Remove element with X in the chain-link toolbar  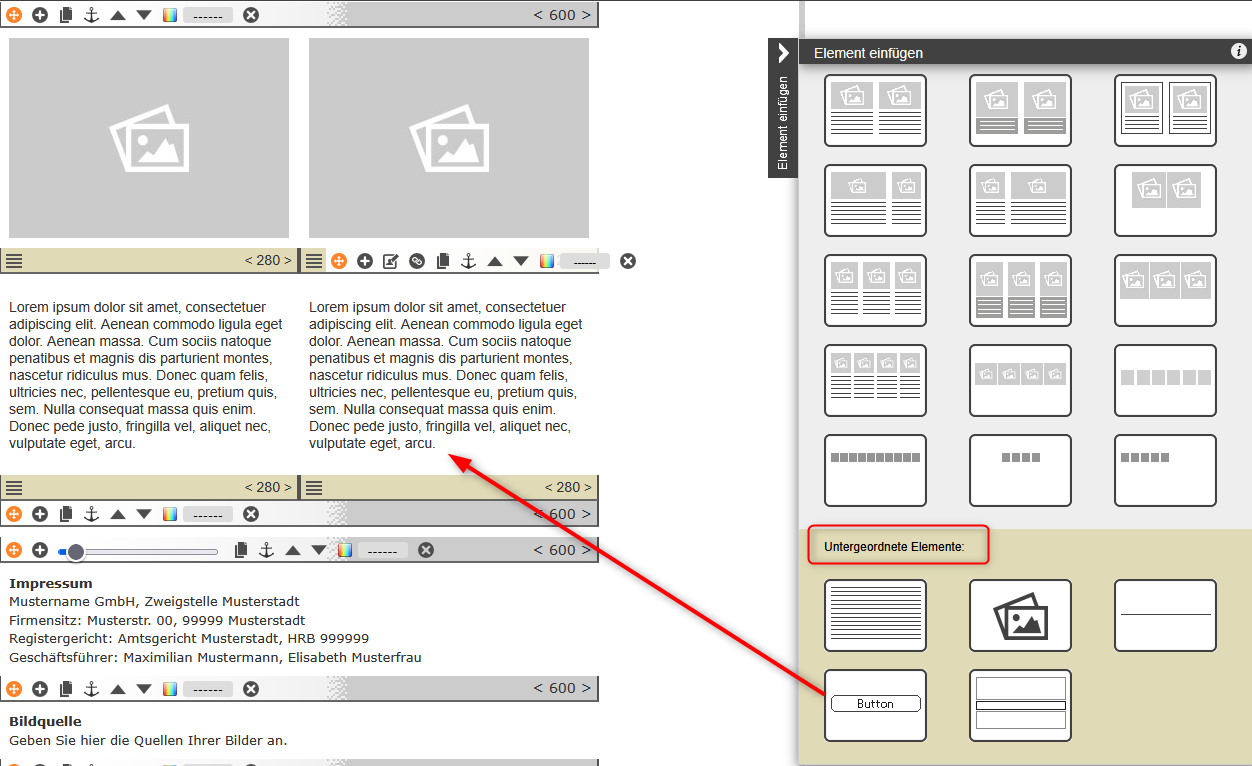[x=628, y=261]
